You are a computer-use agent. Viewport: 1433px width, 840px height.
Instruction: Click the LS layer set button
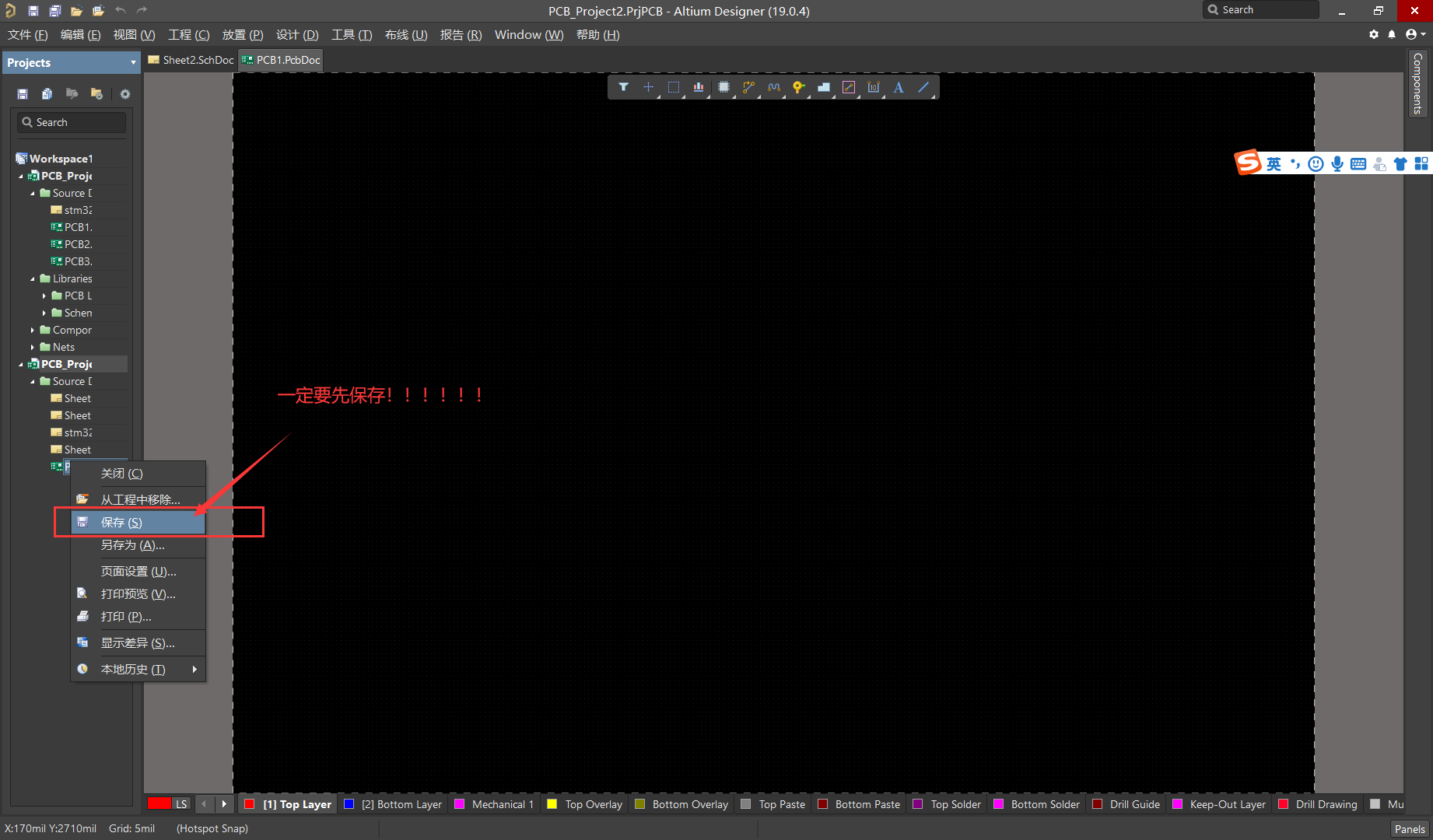pyautogui.click(x=181, y=804)
